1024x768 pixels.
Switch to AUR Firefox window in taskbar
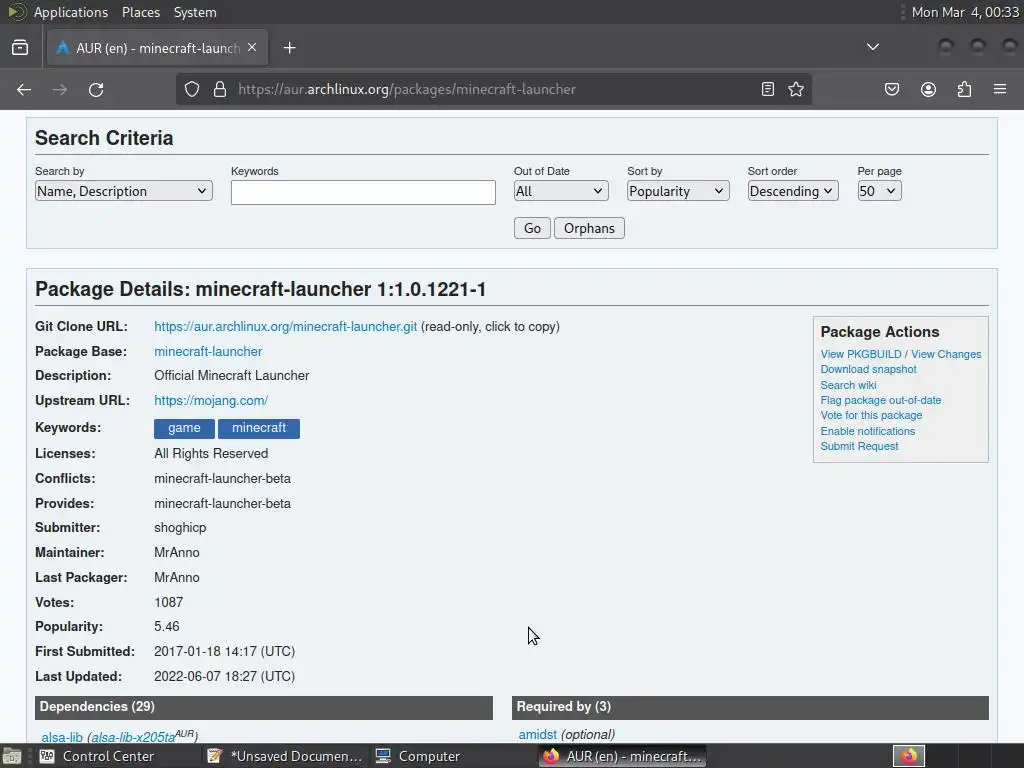click(622, 756)
